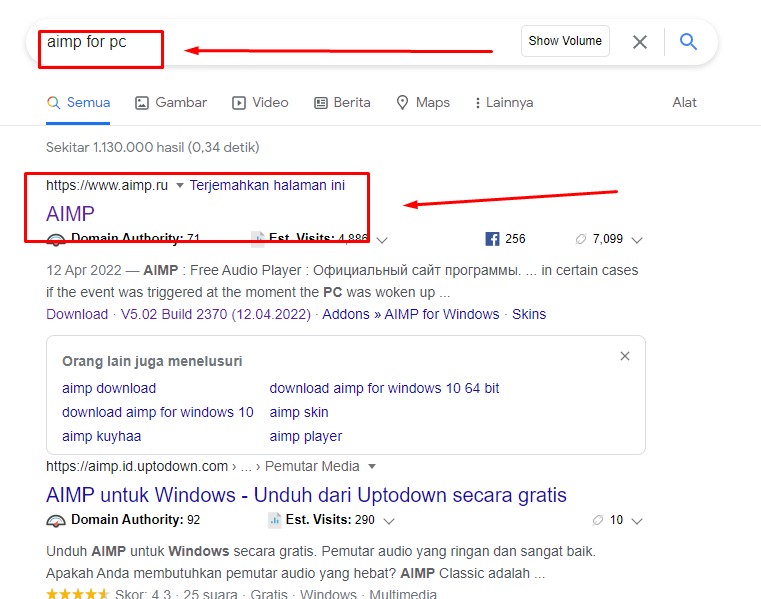Open the Alat tools option
The width and height of the screenshot is (761, 599).
[684, 102]
